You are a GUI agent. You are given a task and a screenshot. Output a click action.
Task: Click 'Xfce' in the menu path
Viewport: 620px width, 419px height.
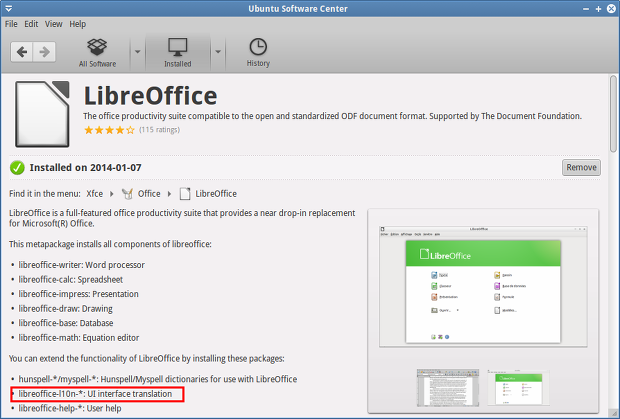click(95, 194)
